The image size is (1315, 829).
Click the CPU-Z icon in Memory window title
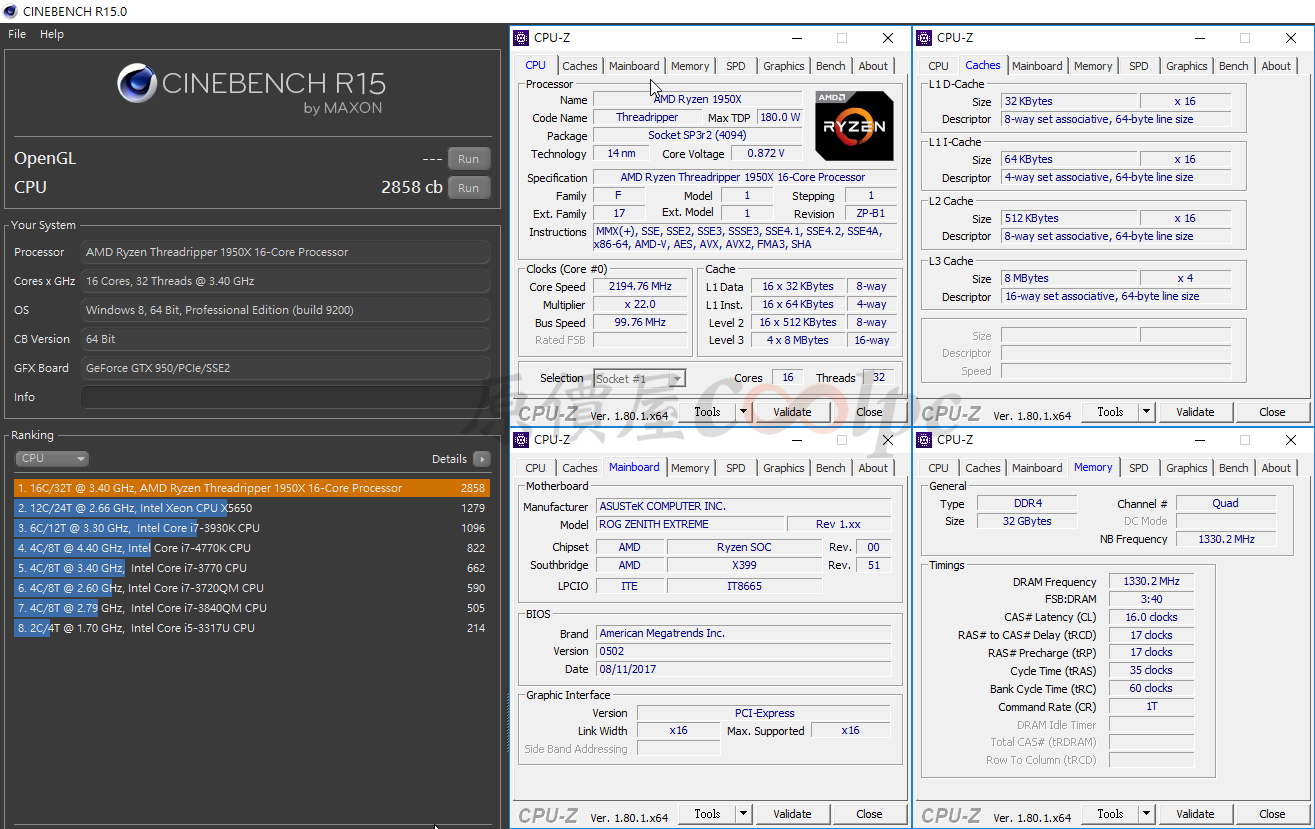pos(924,440)
